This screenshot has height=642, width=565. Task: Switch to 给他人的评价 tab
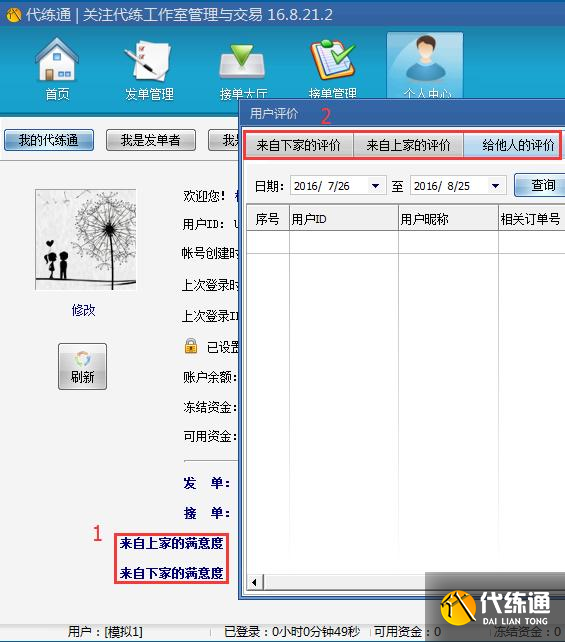(x=512, y=145)
